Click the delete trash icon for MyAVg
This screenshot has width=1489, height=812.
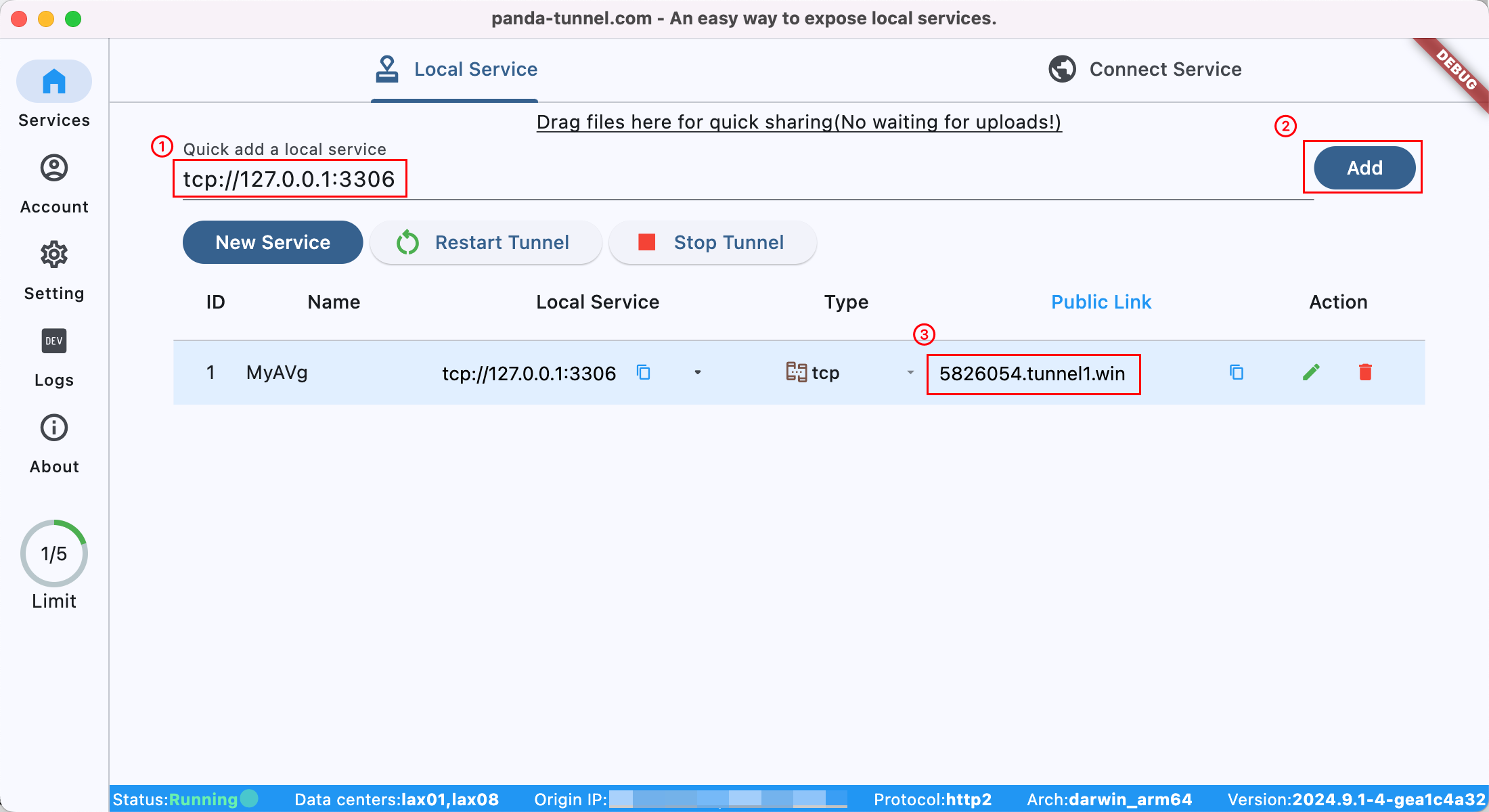click(x=1365, y=371)
